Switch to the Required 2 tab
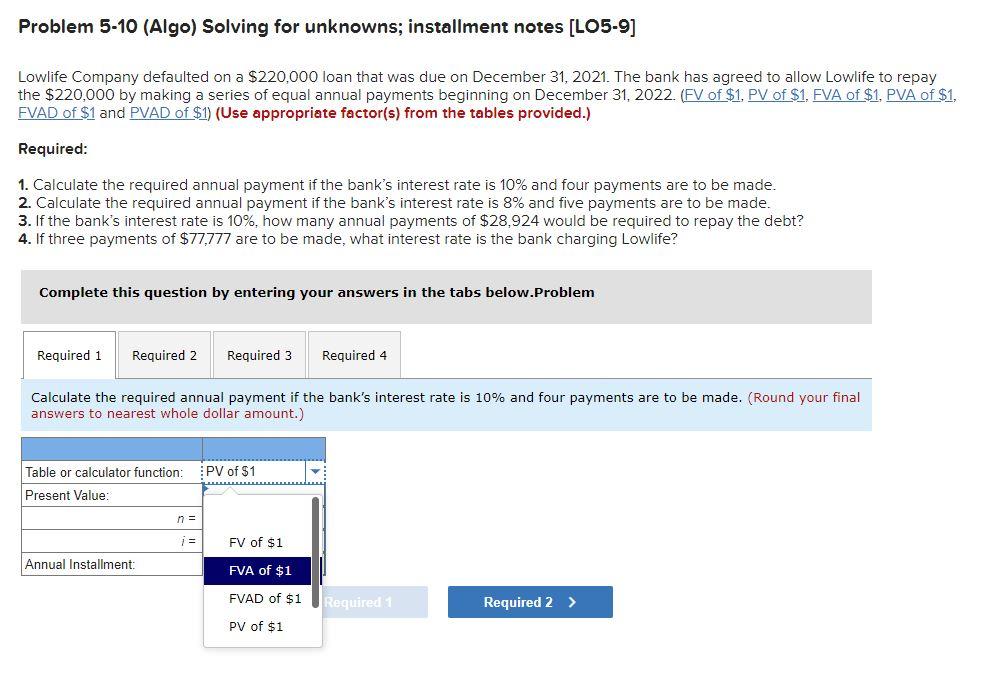Screen dimensions: 985x679 (x=165, y=355)
